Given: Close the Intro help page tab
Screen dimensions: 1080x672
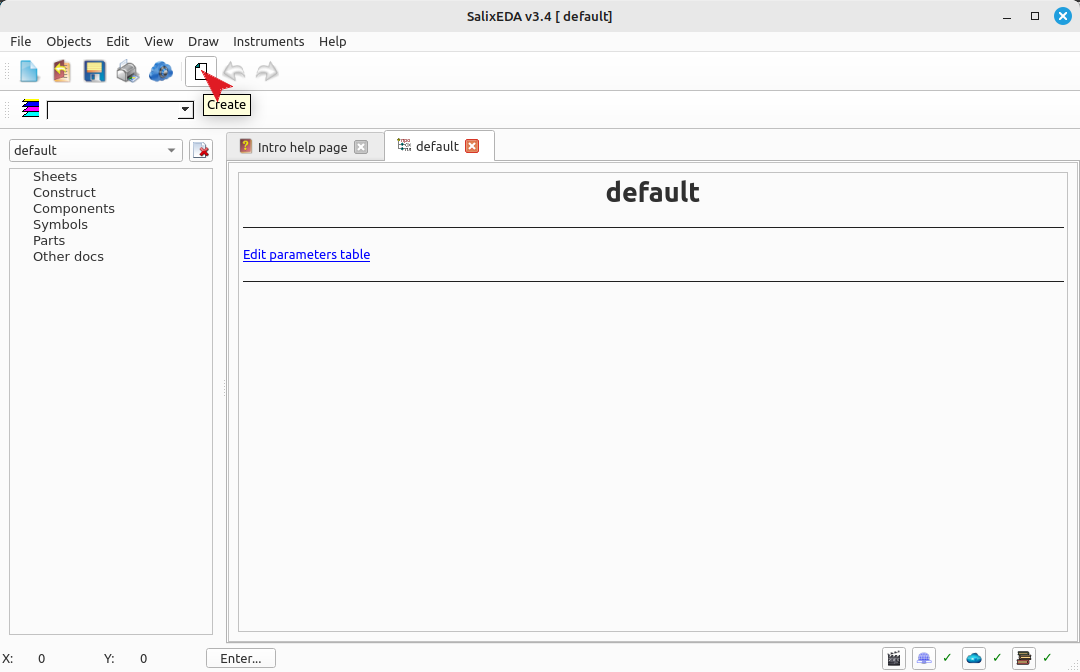Looking at the screenshot, I should [x=361, y=147].
